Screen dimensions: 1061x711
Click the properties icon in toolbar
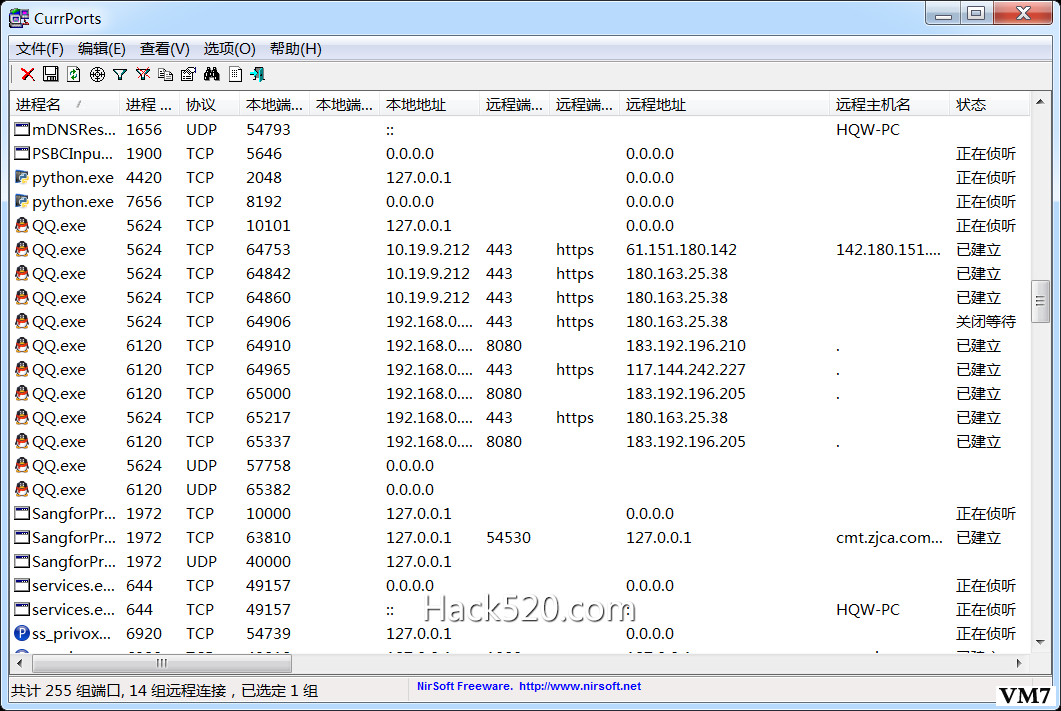pos(188,74)
